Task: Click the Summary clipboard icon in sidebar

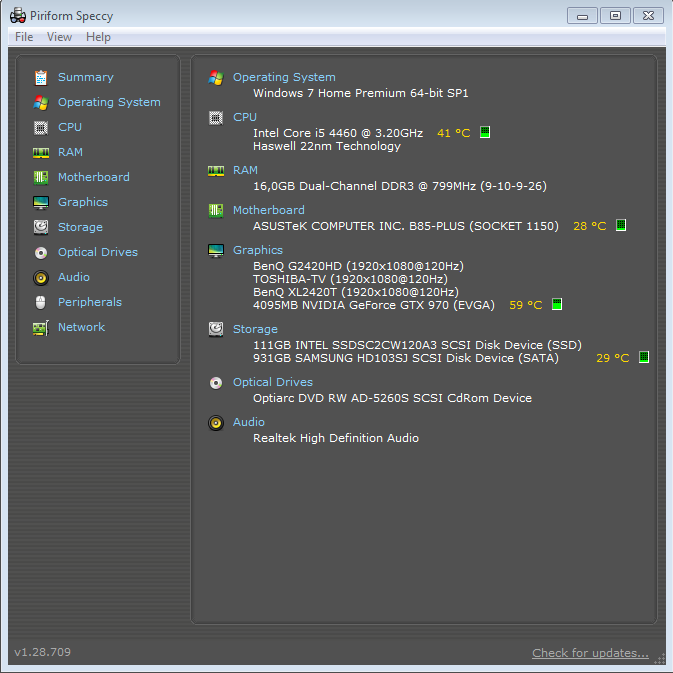Action: [41, 78]
